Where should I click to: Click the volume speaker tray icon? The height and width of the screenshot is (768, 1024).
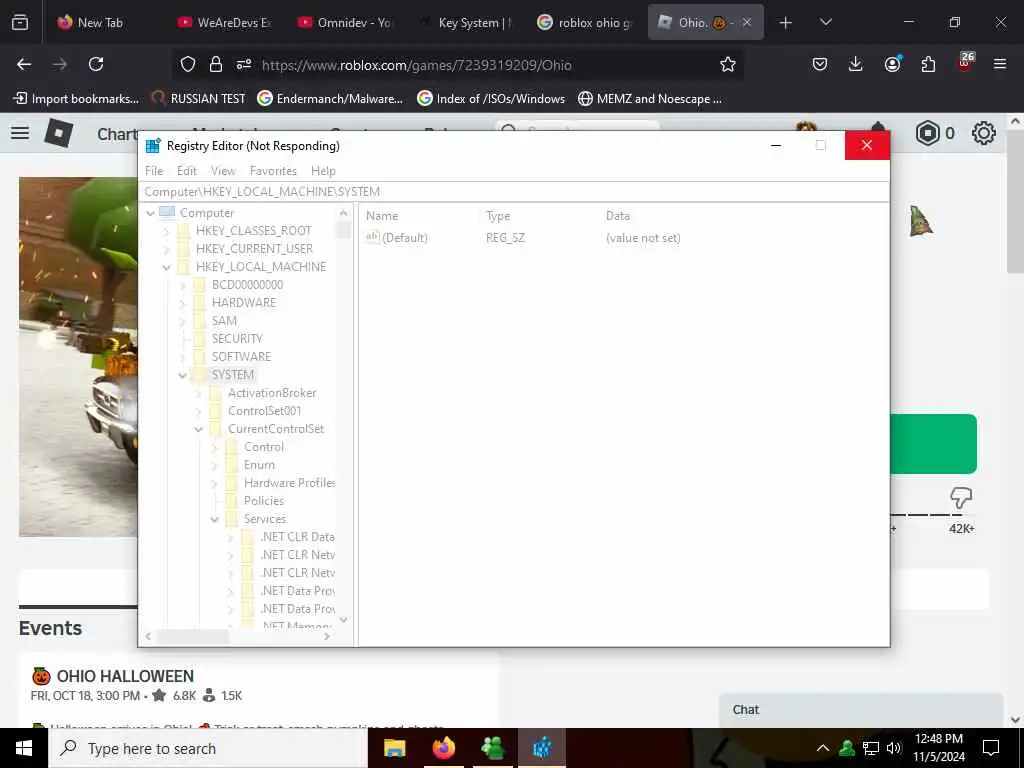pos(894,748)
